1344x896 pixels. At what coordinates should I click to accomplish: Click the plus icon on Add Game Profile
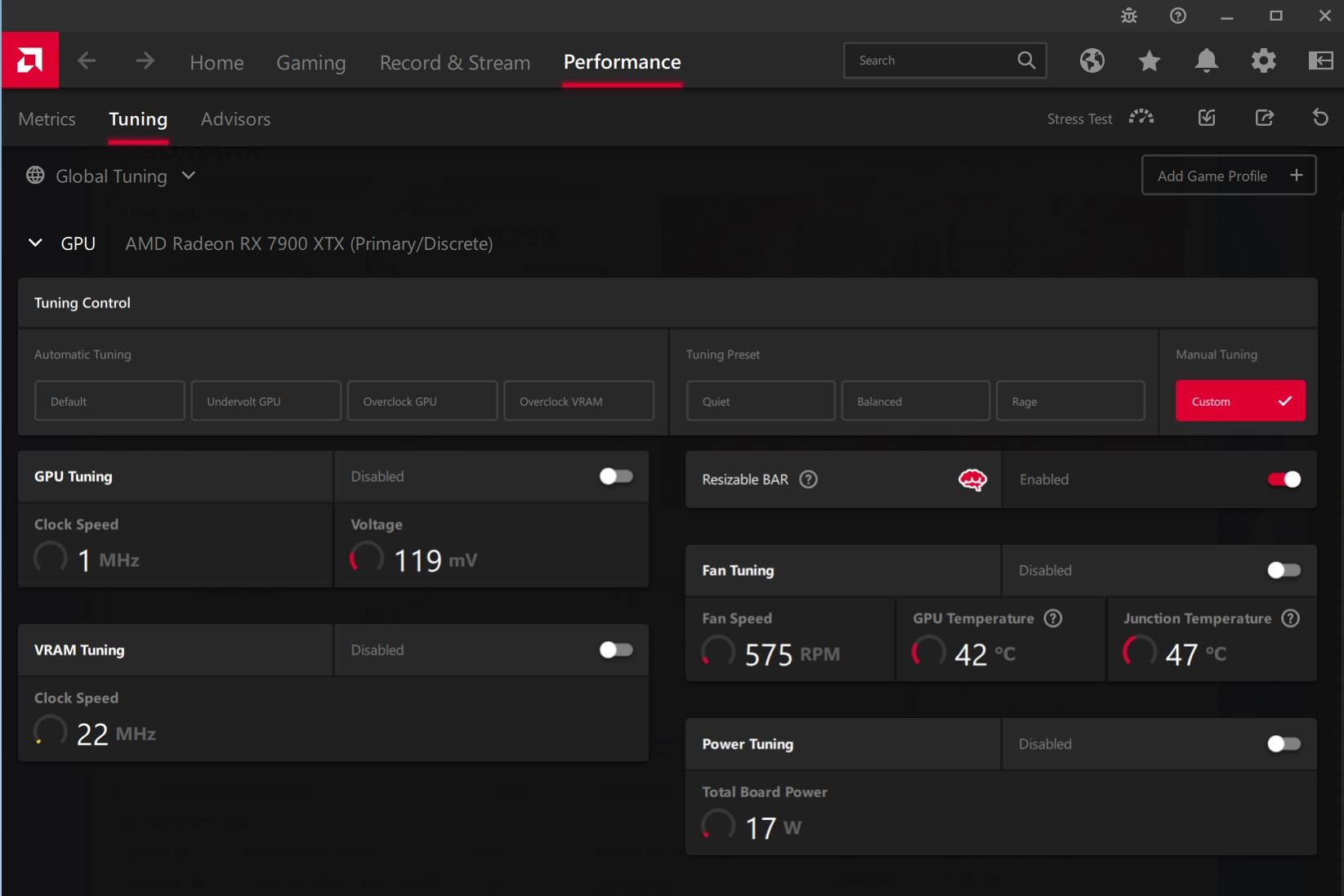click(1296, 176)
